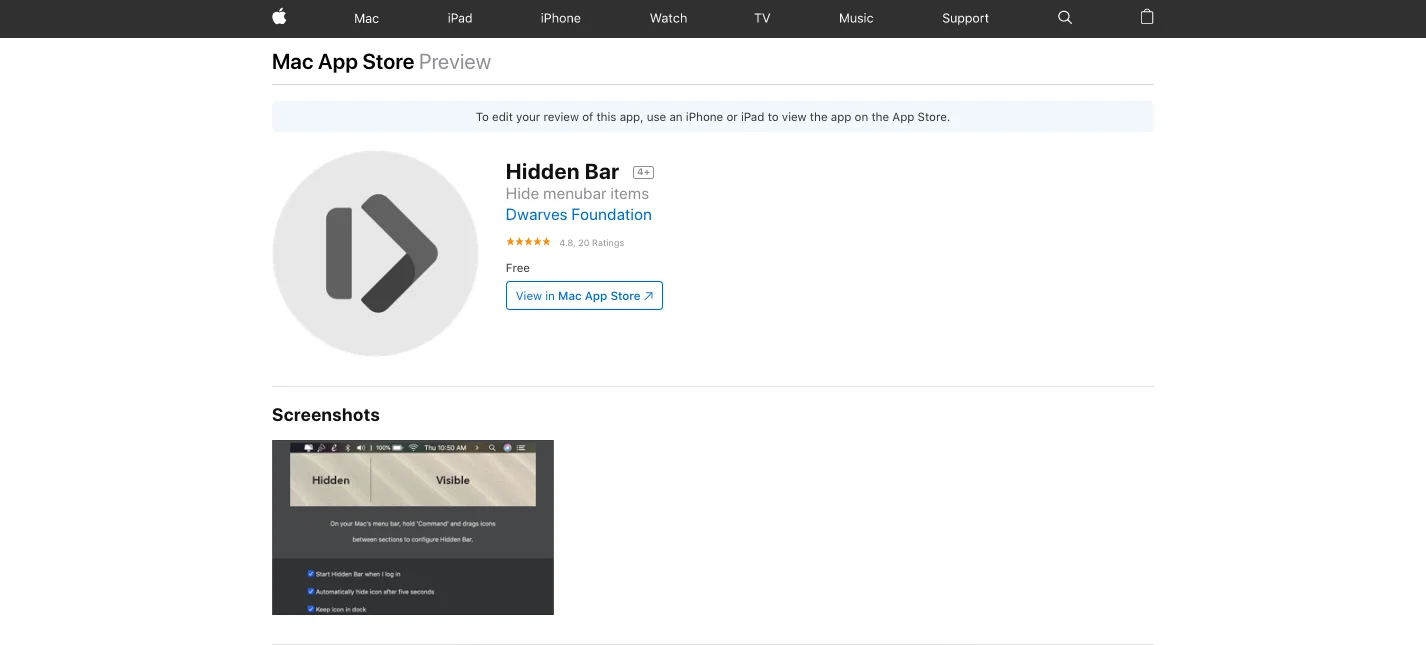Click the Mac App Store heading link
The height and width of the screenshot is (645, 1426).
pos(343,62)
